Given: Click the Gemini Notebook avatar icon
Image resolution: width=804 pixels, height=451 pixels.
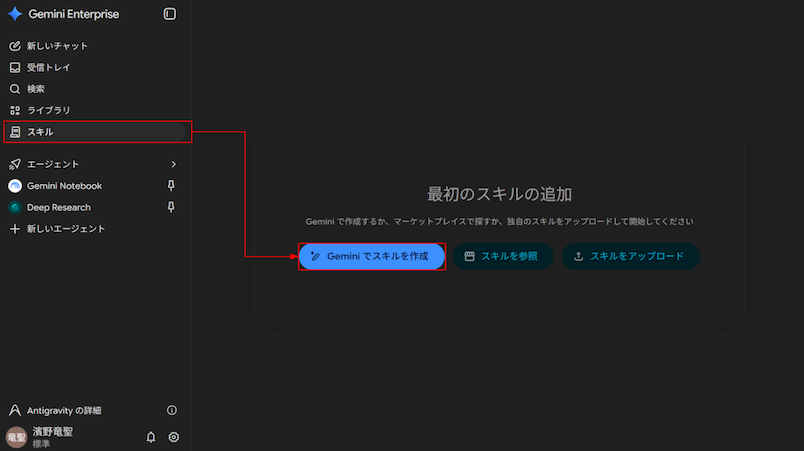Looking at the screenshot, I should pos(15,186).
